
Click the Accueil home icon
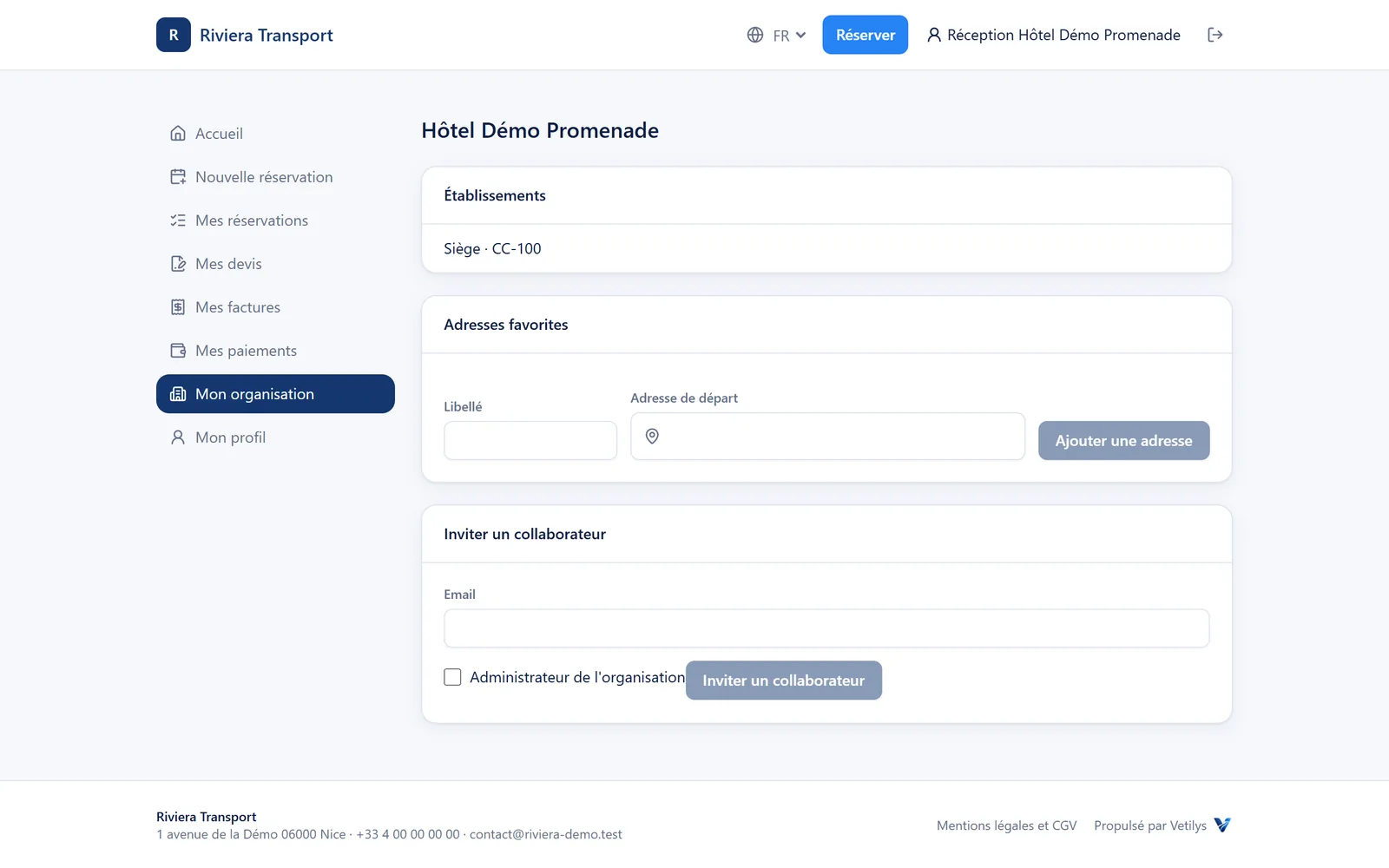click(178, 134)
